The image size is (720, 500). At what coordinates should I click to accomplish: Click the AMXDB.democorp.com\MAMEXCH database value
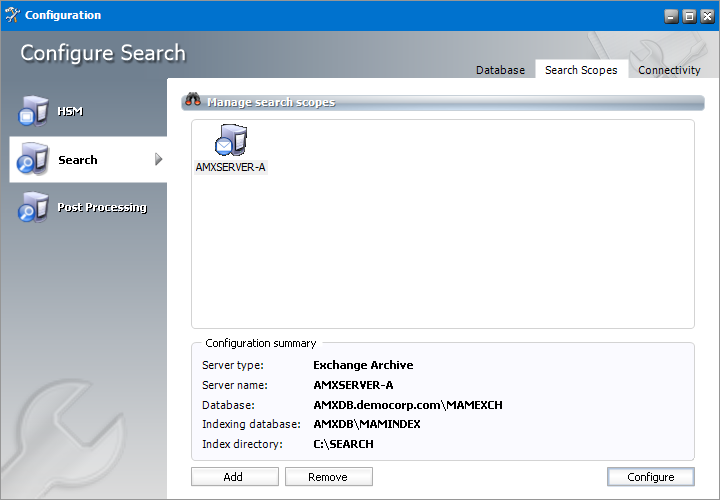pyautogui.click(x=407, y=405)
